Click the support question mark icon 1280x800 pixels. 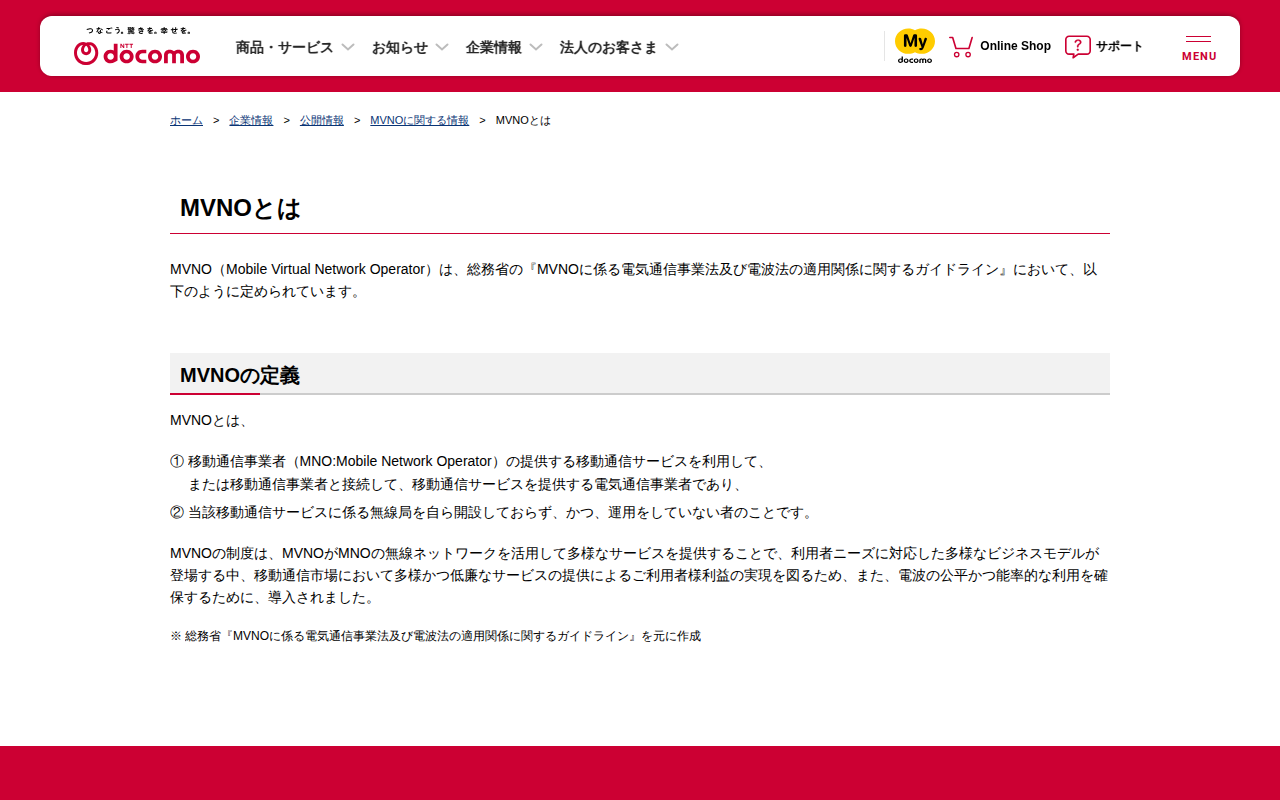coord(1077,46)
